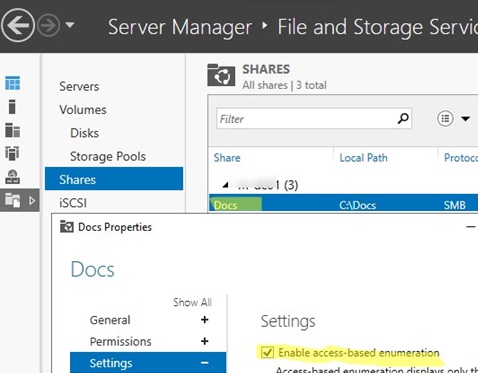
Task: Open the Volumes page
Action: point(83,110)
